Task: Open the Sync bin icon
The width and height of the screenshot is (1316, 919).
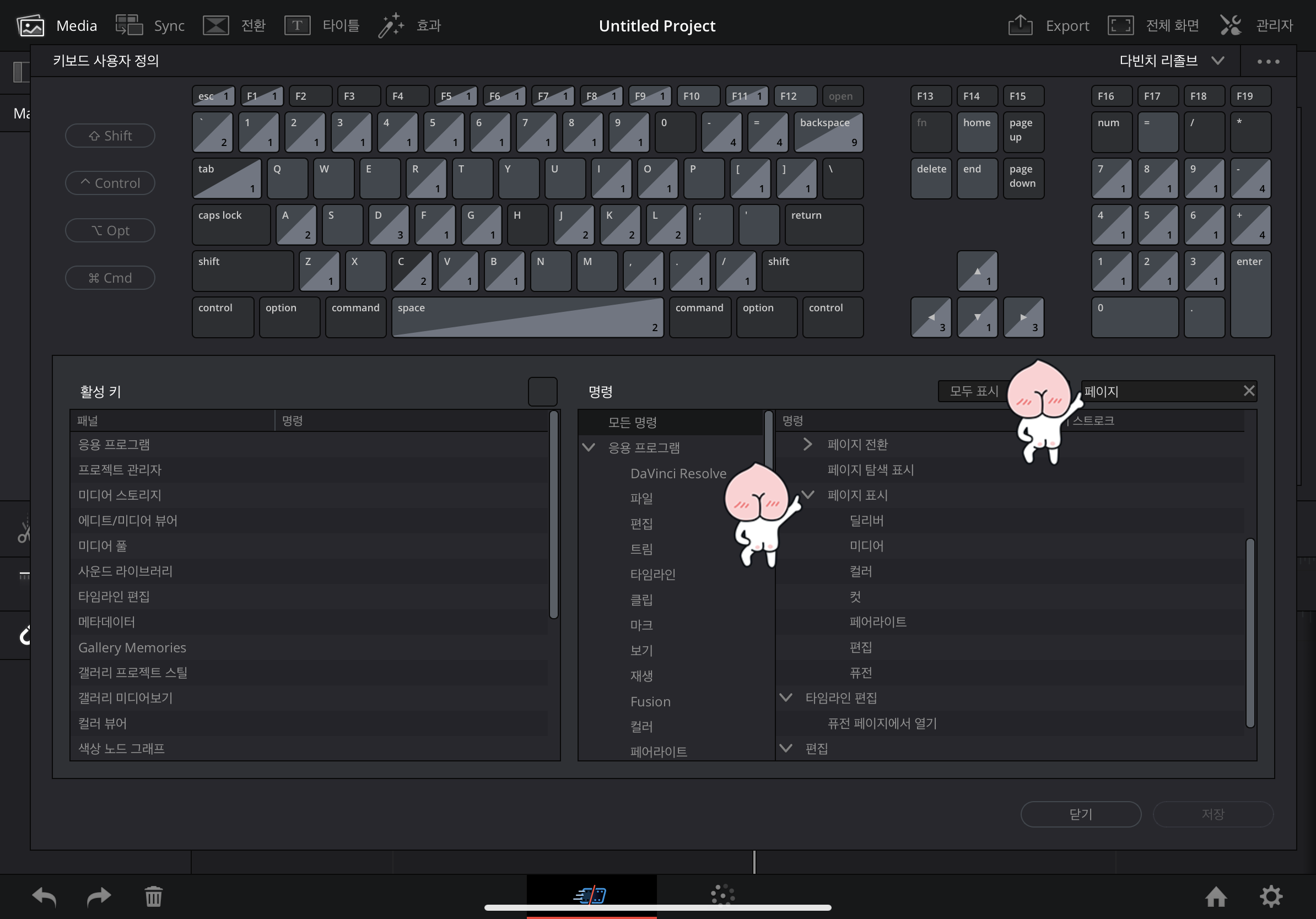Action: point(129,26)
